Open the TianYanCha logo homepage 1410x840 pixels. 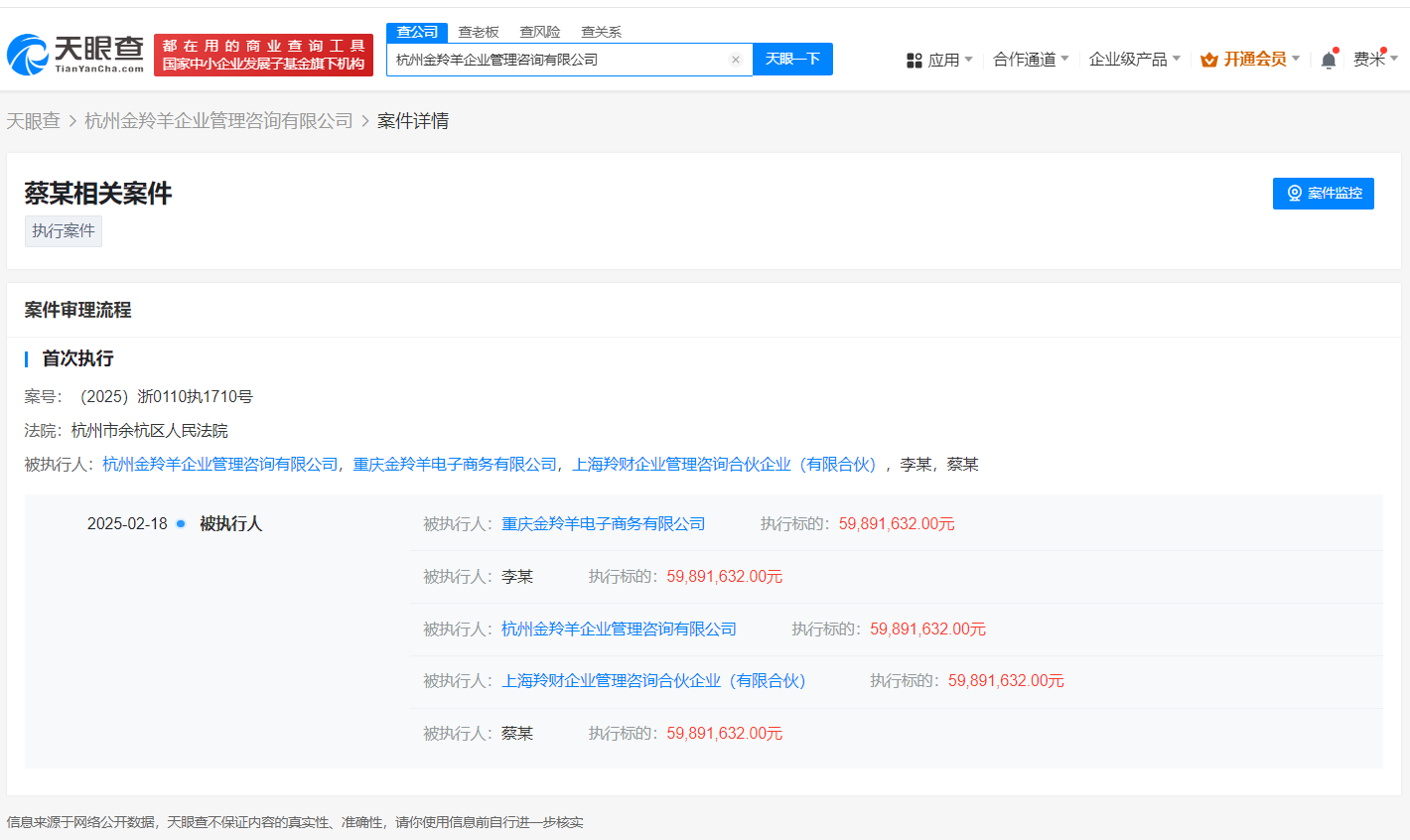pos(75,55)
